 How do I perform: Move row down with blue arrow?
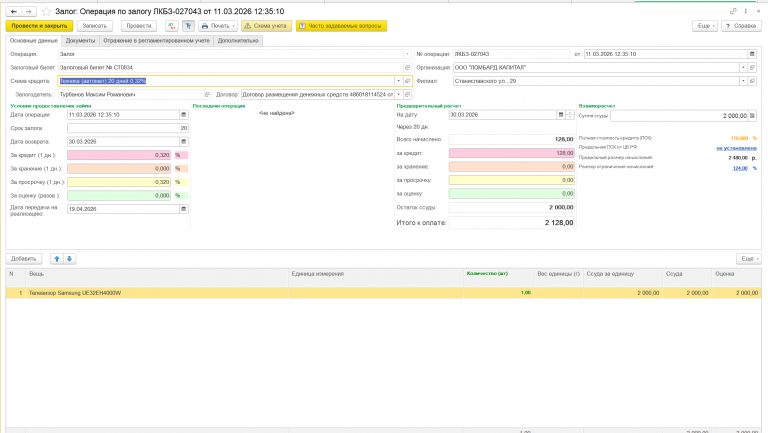[x=70, y=259]
